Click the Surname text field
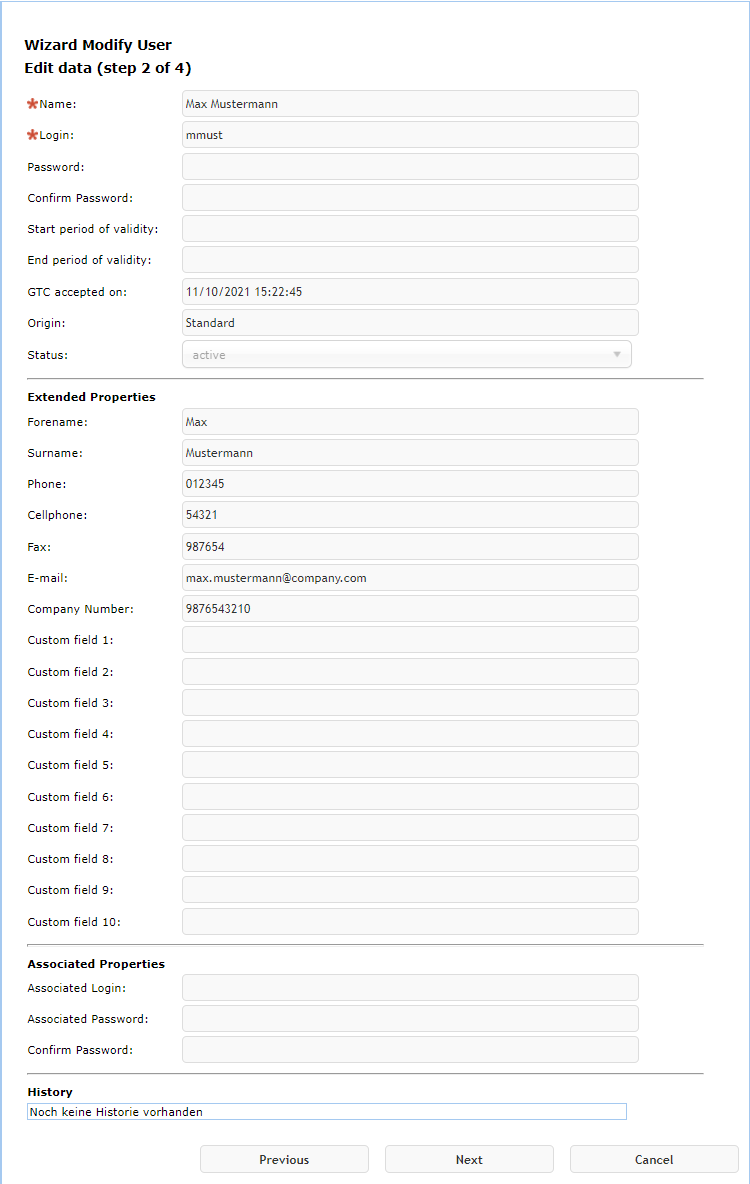Viewport: 750px width, 1184px height. (410, 453)
